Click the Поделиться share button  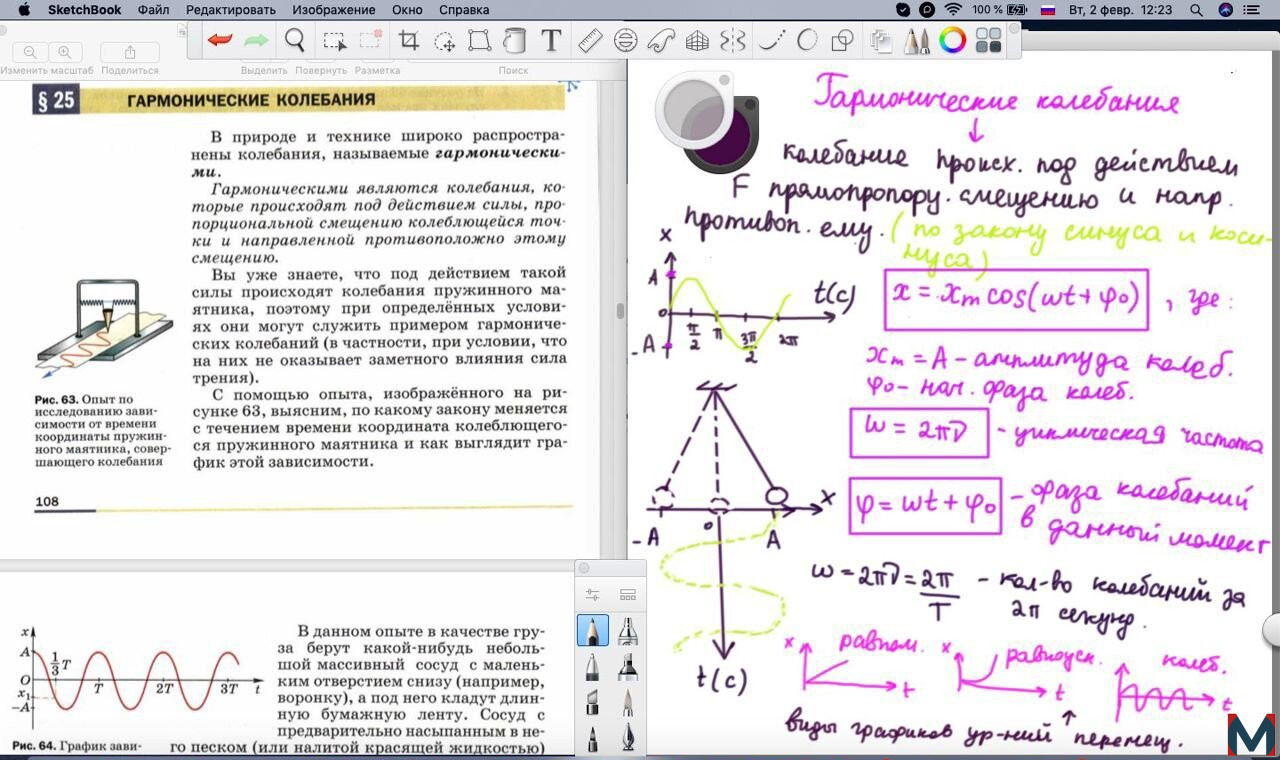(x=130, y=52)
